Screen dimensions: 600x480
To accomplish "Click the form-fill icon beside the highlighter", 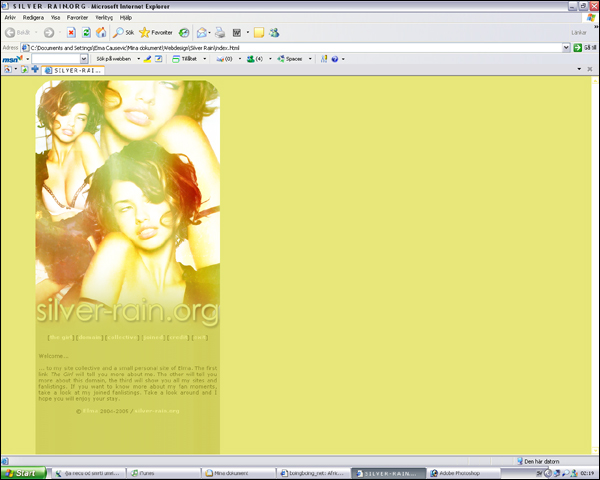I will (x=158, y=59).
